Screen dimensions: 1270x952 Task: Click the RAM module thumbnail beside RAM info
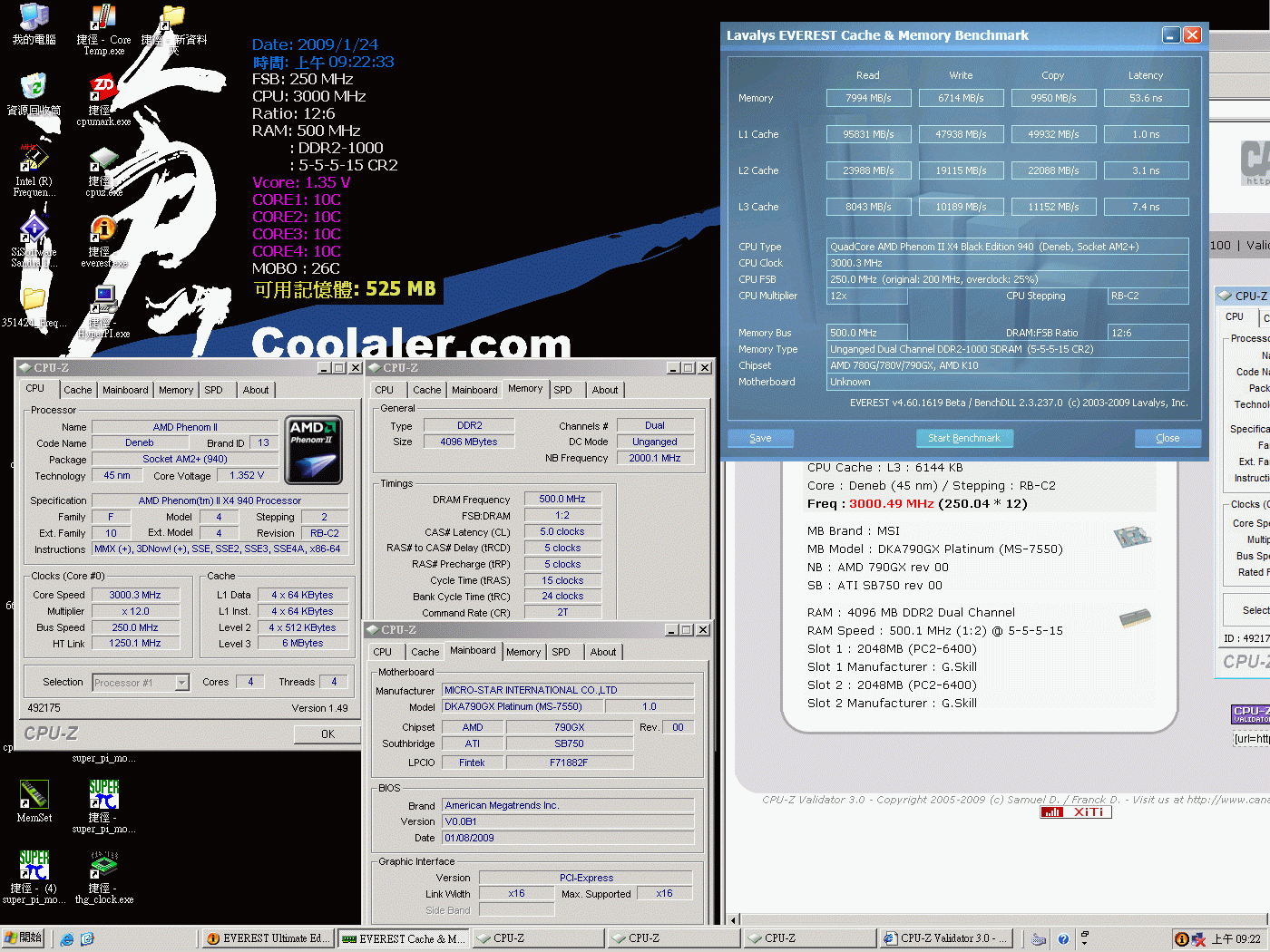tap(1135, 618)
